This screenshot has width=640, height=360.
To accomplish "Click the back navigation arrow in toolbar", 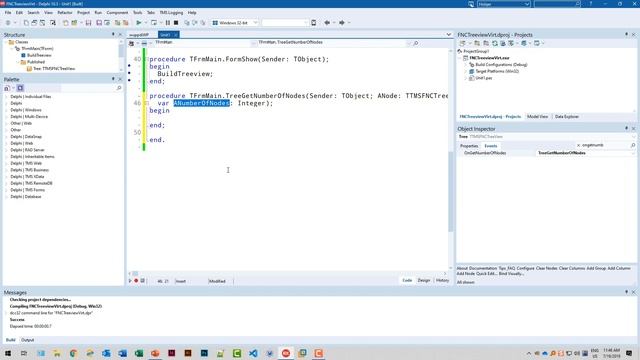I will click(x=327, y=23).
